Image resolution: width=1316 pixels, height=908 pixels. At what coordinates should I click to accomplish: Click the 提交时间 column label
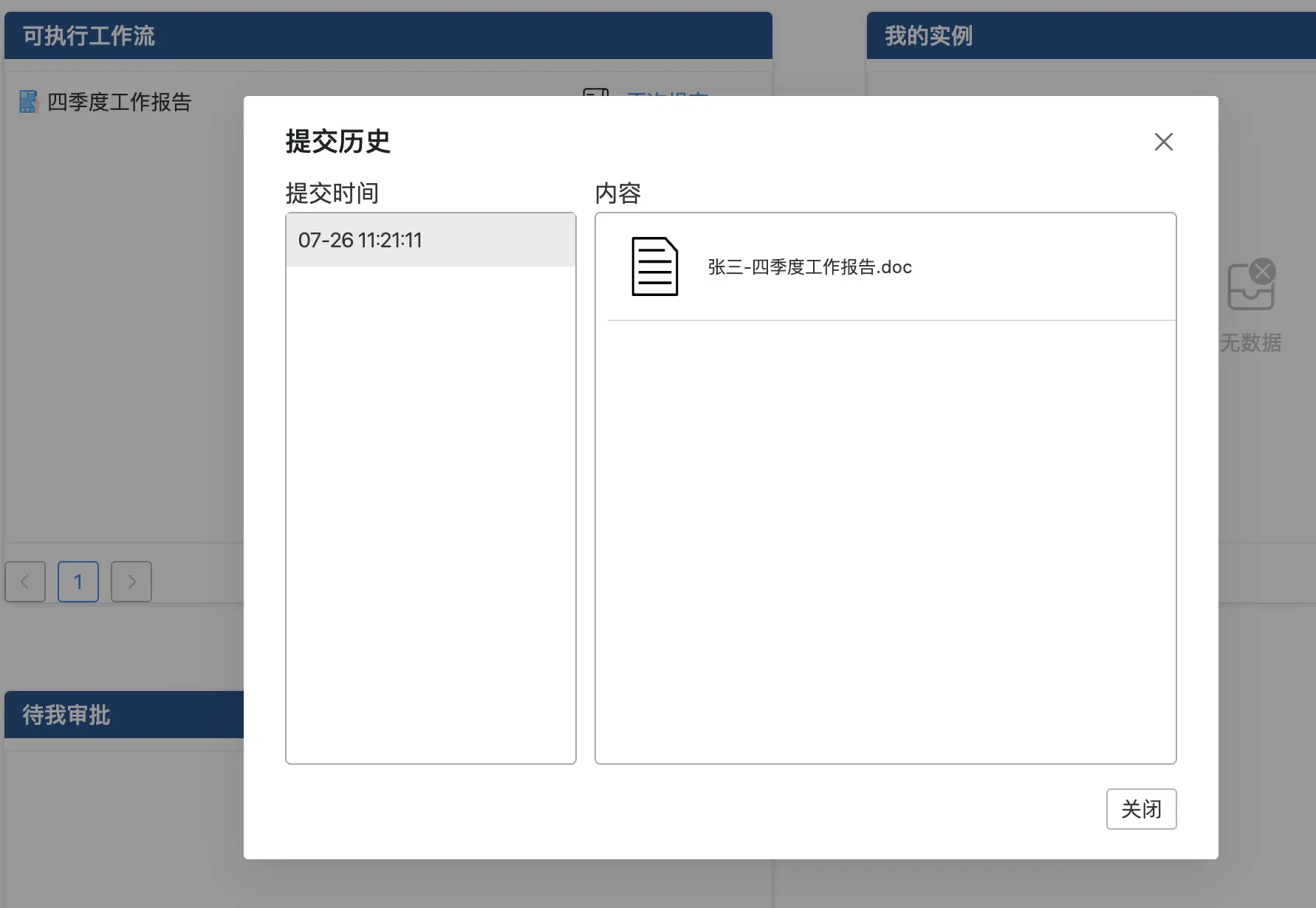click(332, 193)
